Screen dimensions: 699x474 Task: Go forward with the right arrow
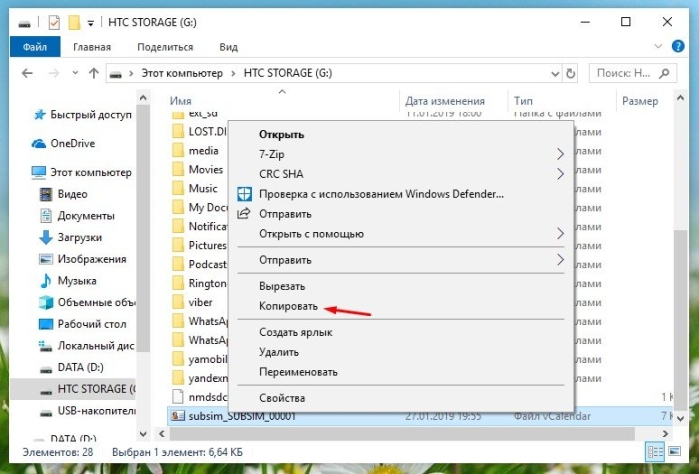[54, 73]
